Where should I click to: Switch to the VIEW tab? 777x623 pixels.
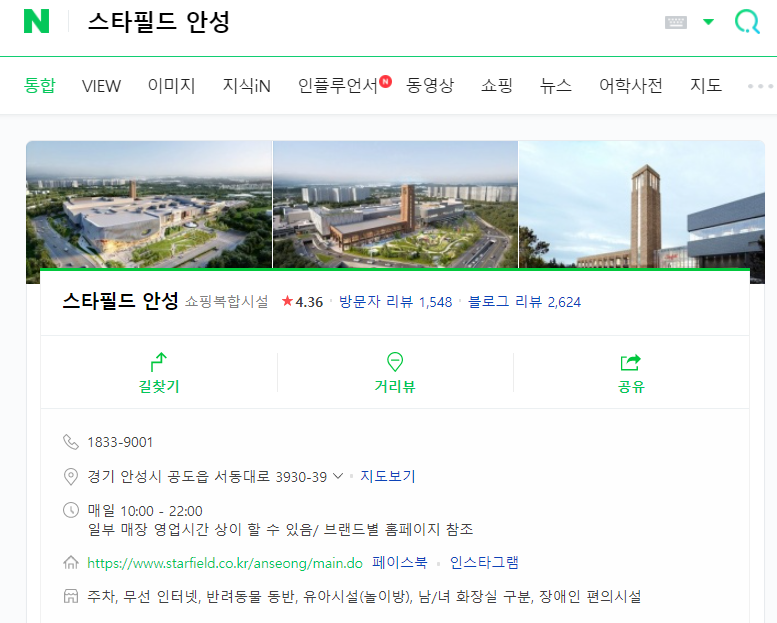pos(101,86)
